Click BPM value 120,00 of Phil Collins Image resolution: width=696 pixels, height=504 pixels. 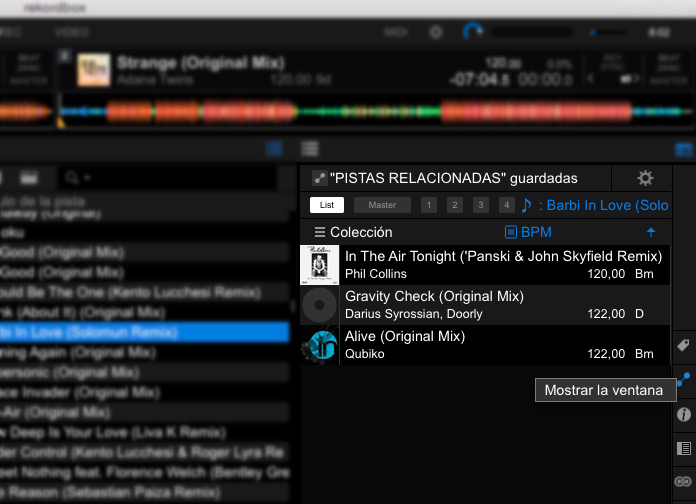click(x=606, y=274)
